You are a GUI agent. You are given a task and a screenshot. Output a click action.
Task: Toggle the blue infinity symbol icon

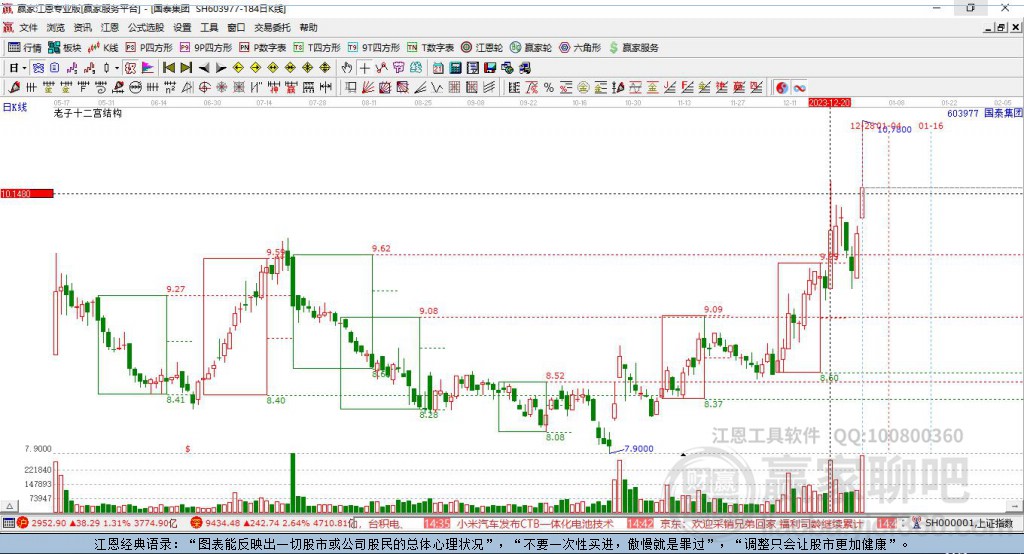799,88
